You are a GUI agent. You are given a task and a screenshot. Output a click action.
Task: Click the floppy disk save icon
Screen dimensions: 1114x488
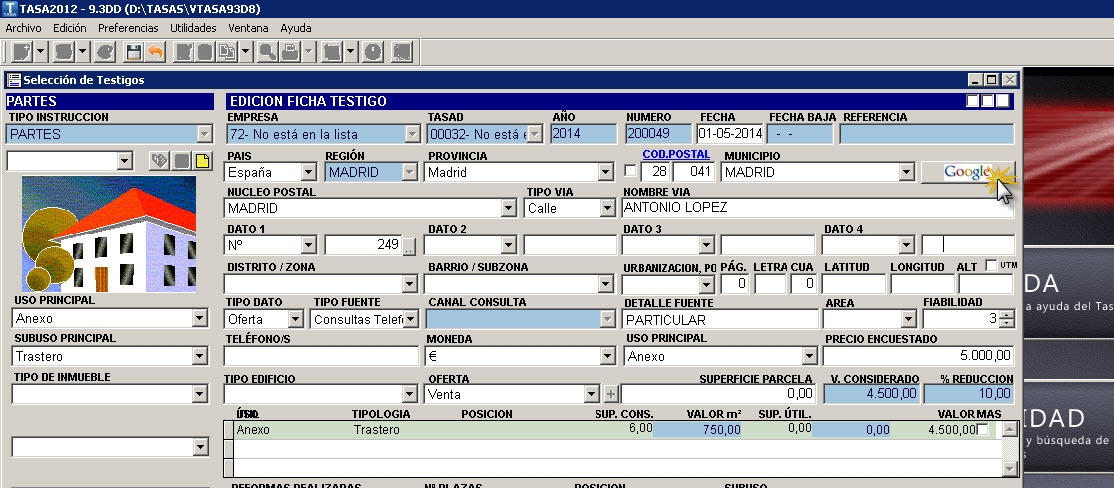coord(134,52)
